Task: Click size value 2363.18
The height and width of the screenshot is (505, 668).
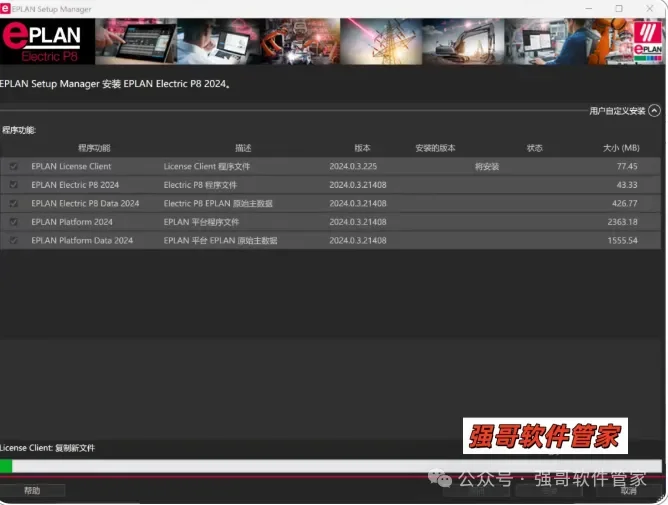Action: coord(622,222)
